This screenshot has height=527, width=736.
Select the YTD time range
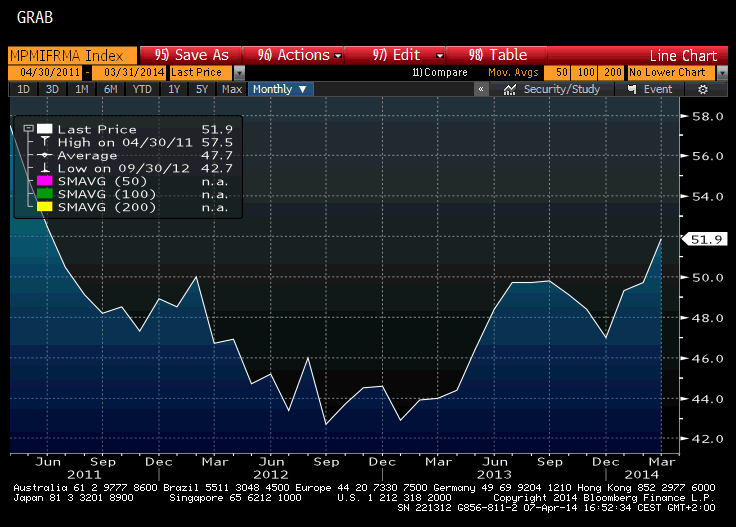[142, 89]
